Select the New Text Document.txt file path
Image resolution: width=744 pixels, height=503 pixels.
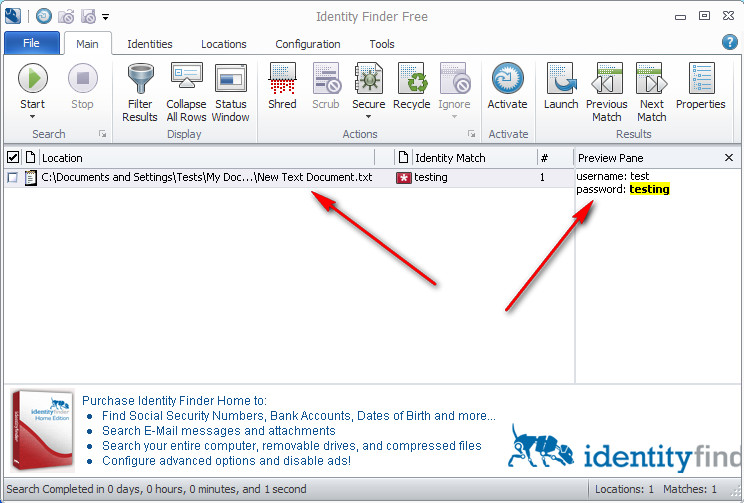pos(207,177)
